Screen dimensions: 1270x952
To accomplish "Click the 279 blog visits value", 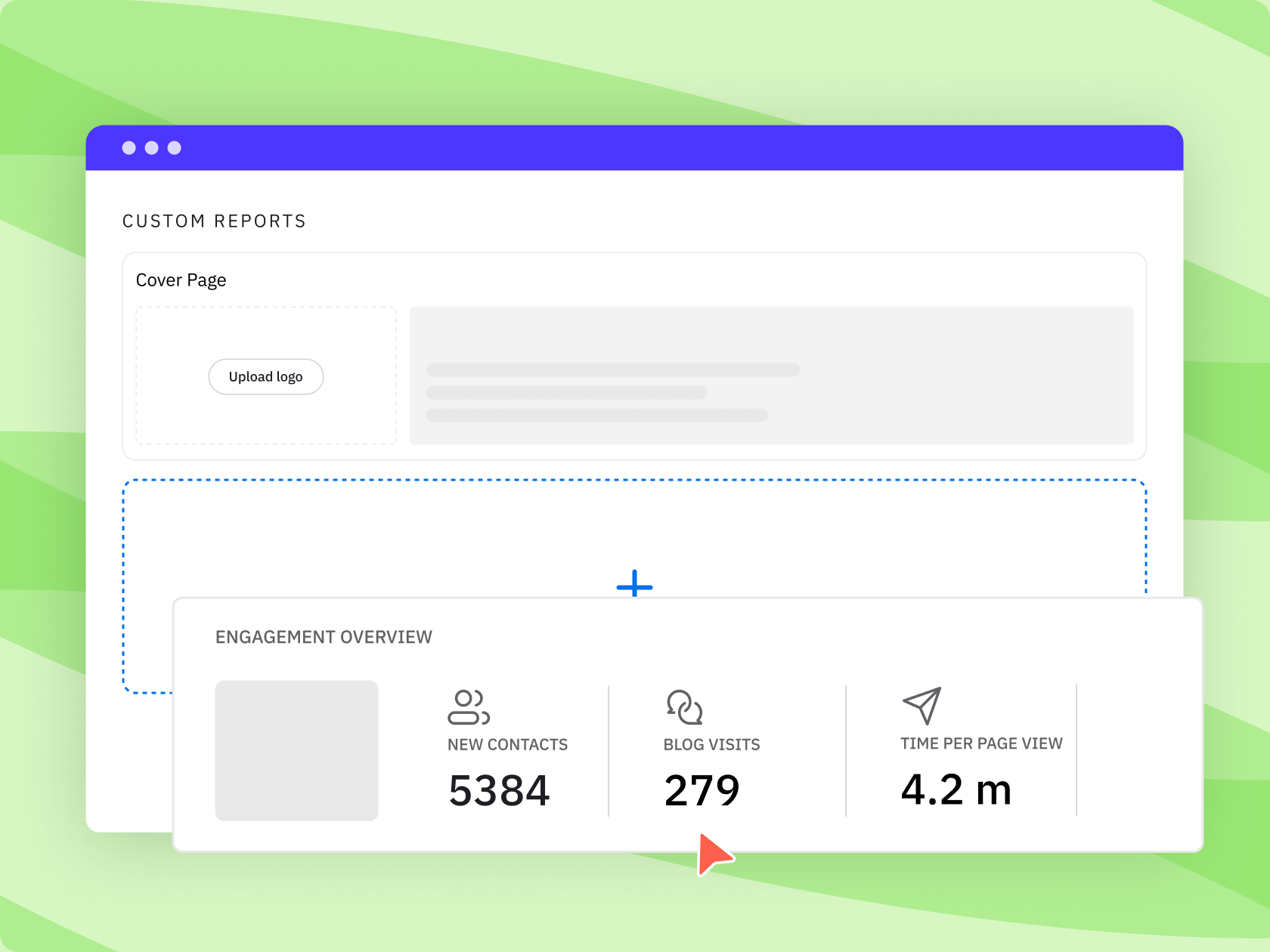I will point(702,790).
